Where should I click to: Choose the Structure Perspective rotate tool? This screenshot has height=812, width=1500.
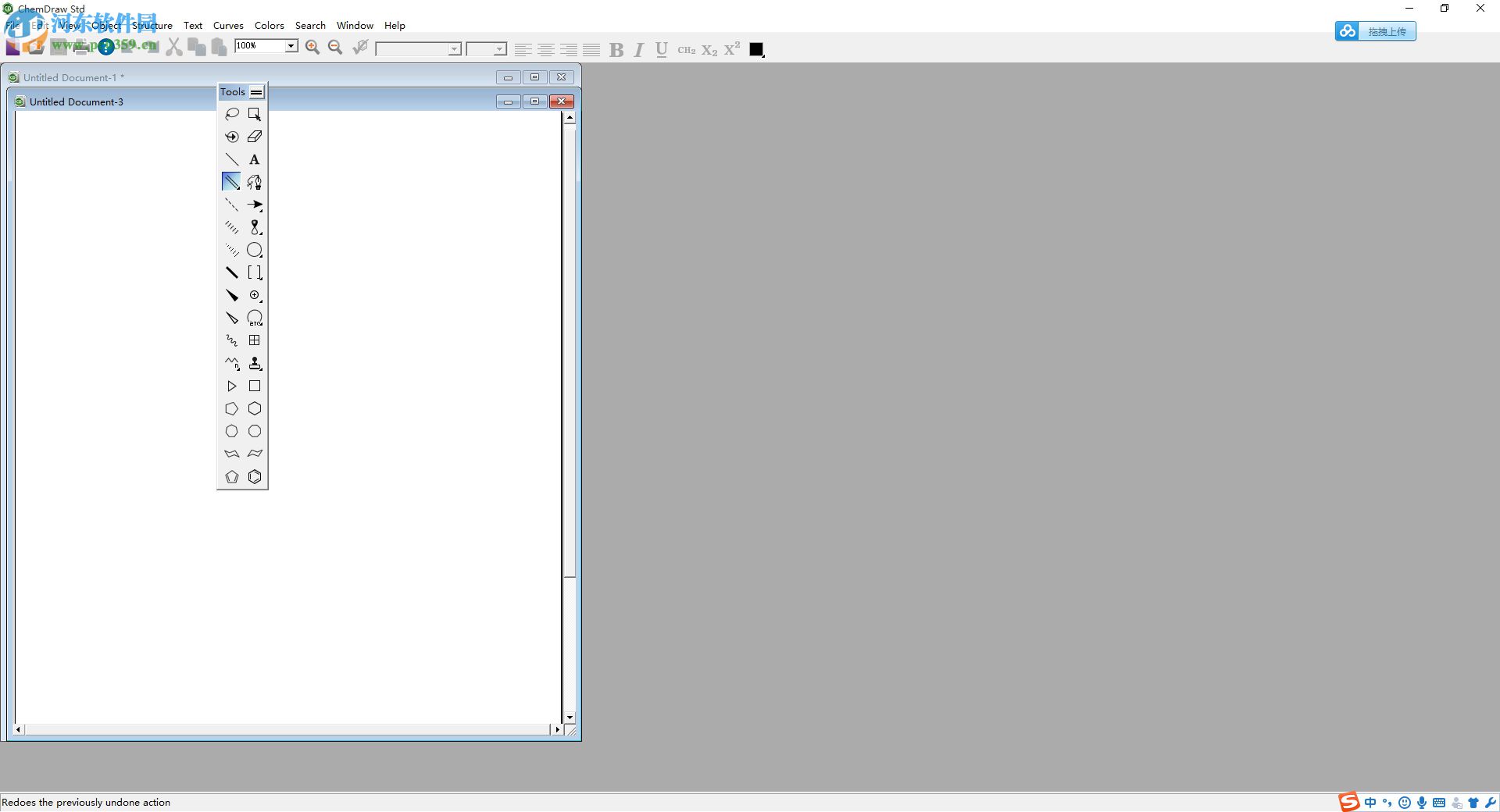tap(232, 137)
